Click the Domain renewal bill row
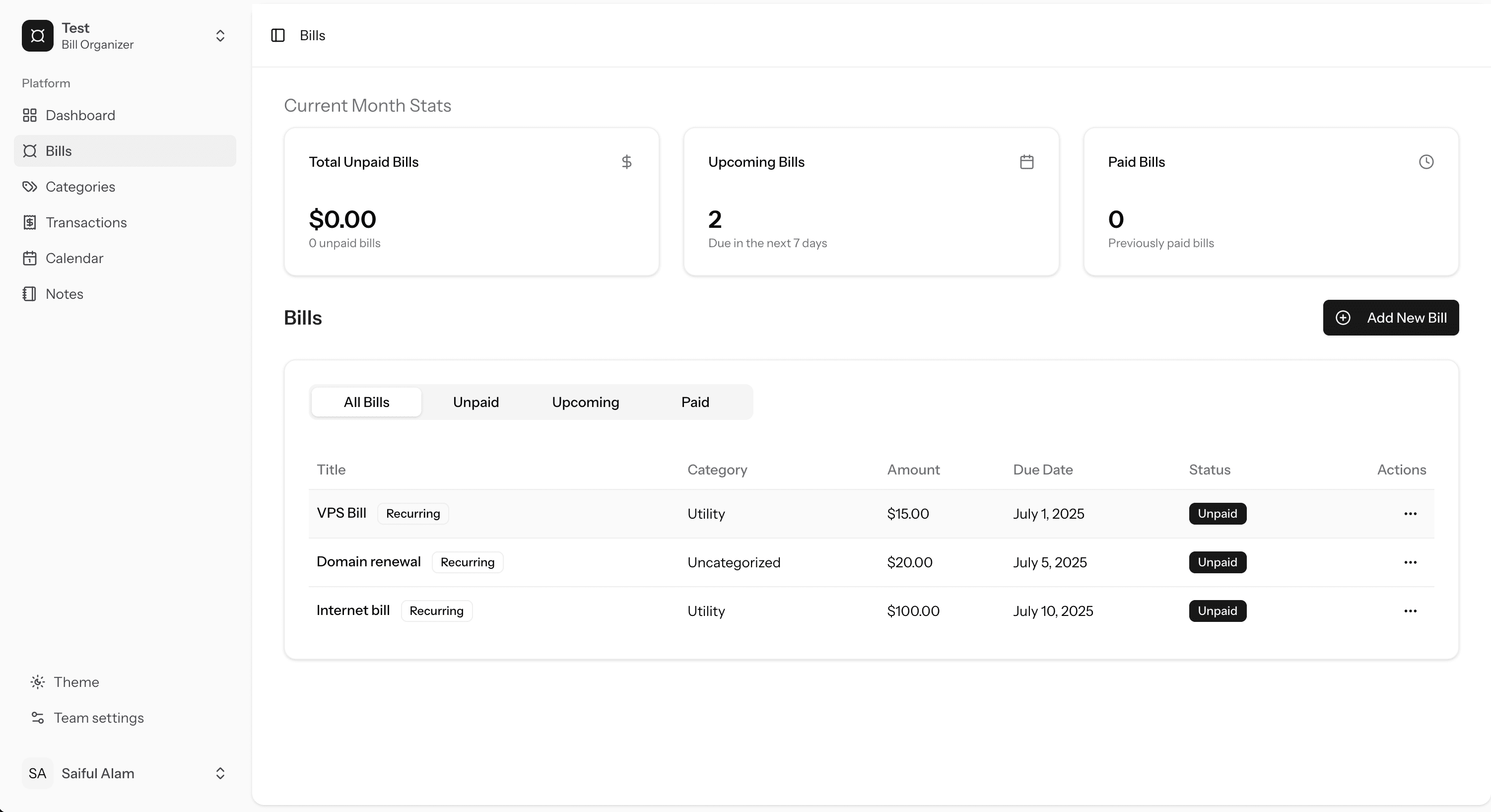Viewport: 1491px width, 812px height. coord(871,562)
